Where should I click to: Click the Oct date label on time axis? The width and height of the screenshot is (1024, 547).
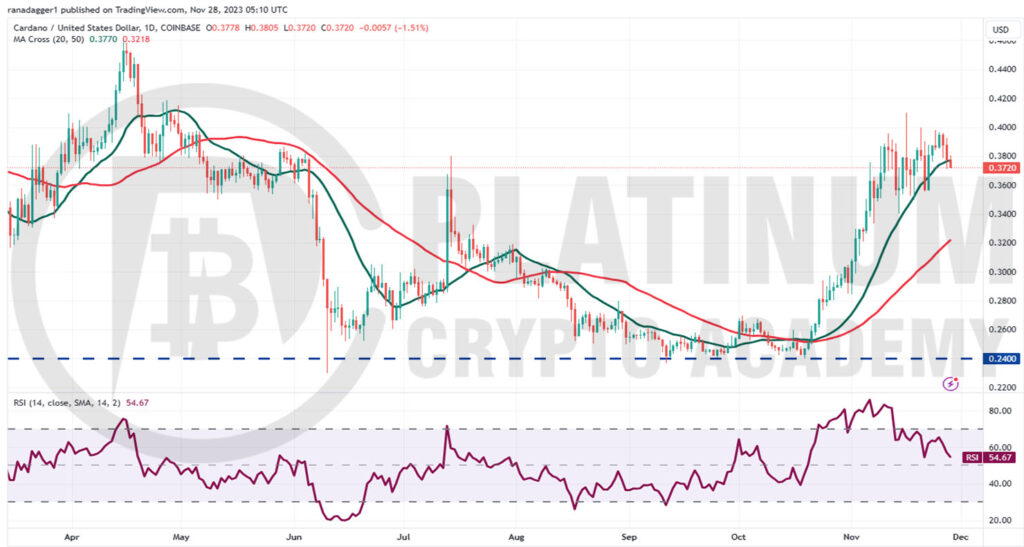click(739, 537)
